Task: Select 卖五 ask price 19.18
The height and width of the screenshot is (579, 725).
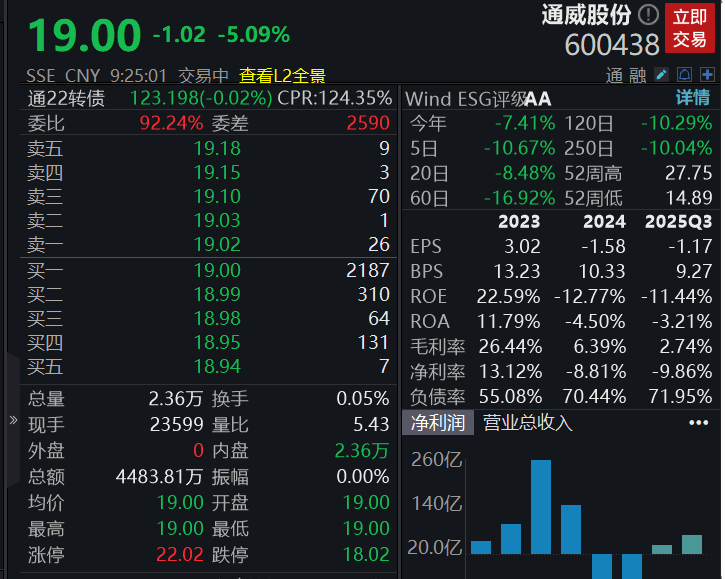Action: coord(217,148)
